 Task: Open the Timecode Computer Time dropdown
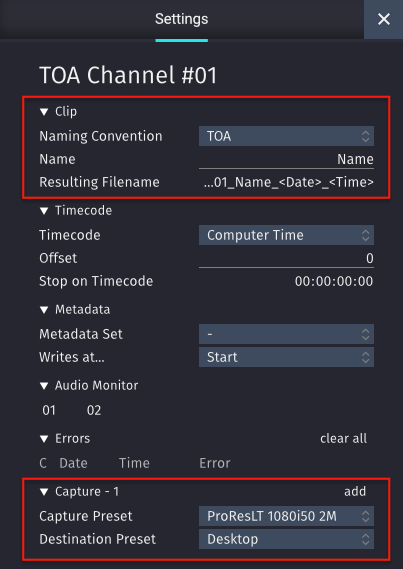pos(286,235)
